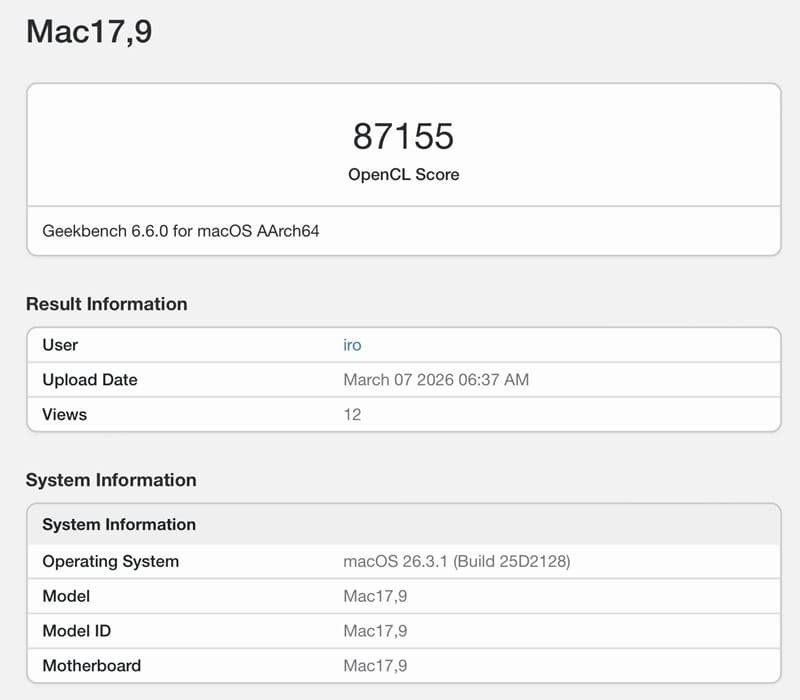Click the User row label

point(60,345)
